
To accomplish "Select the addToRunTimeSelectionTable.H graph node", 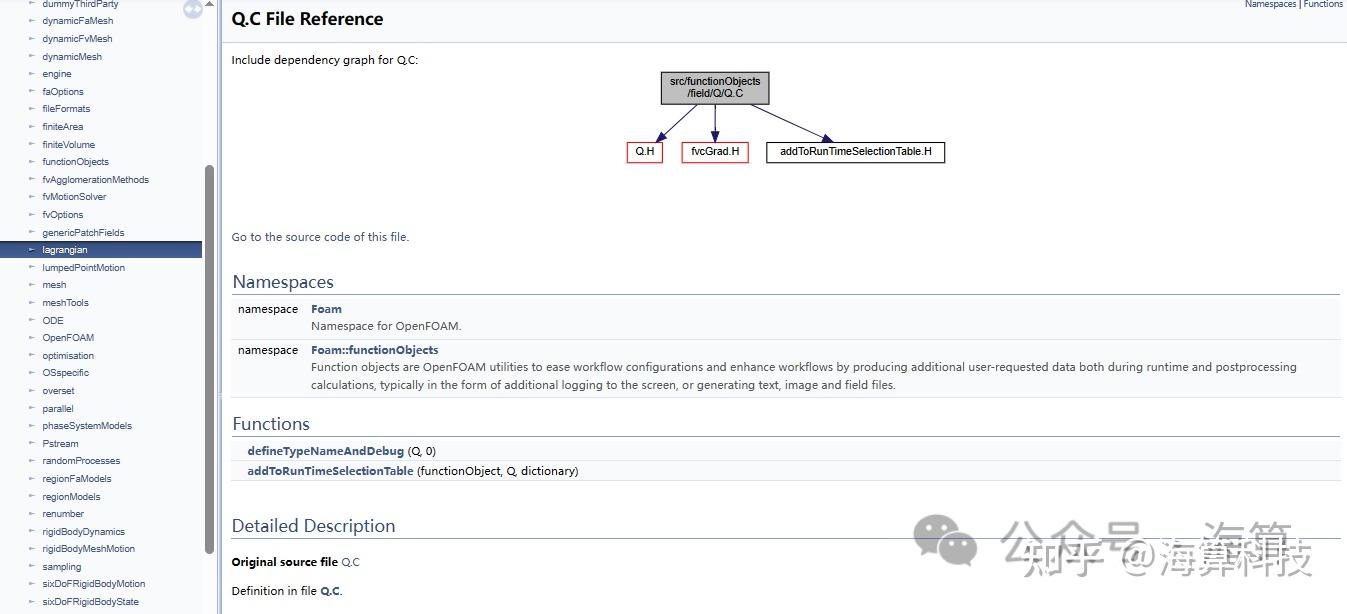I will click(855, 152).
